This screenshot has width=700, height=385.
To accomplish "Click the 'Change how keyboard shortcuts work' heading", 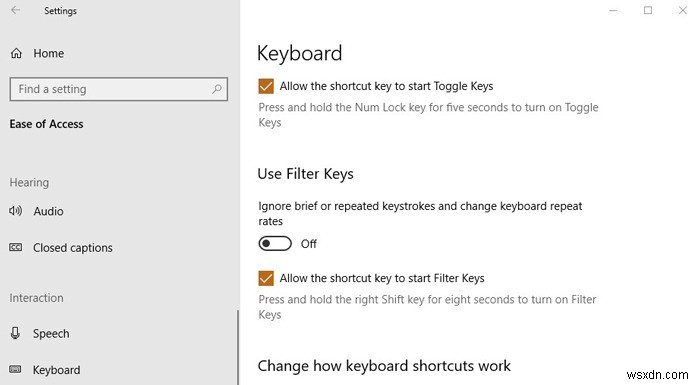I will pyautogui.click(x=384, y=366).
